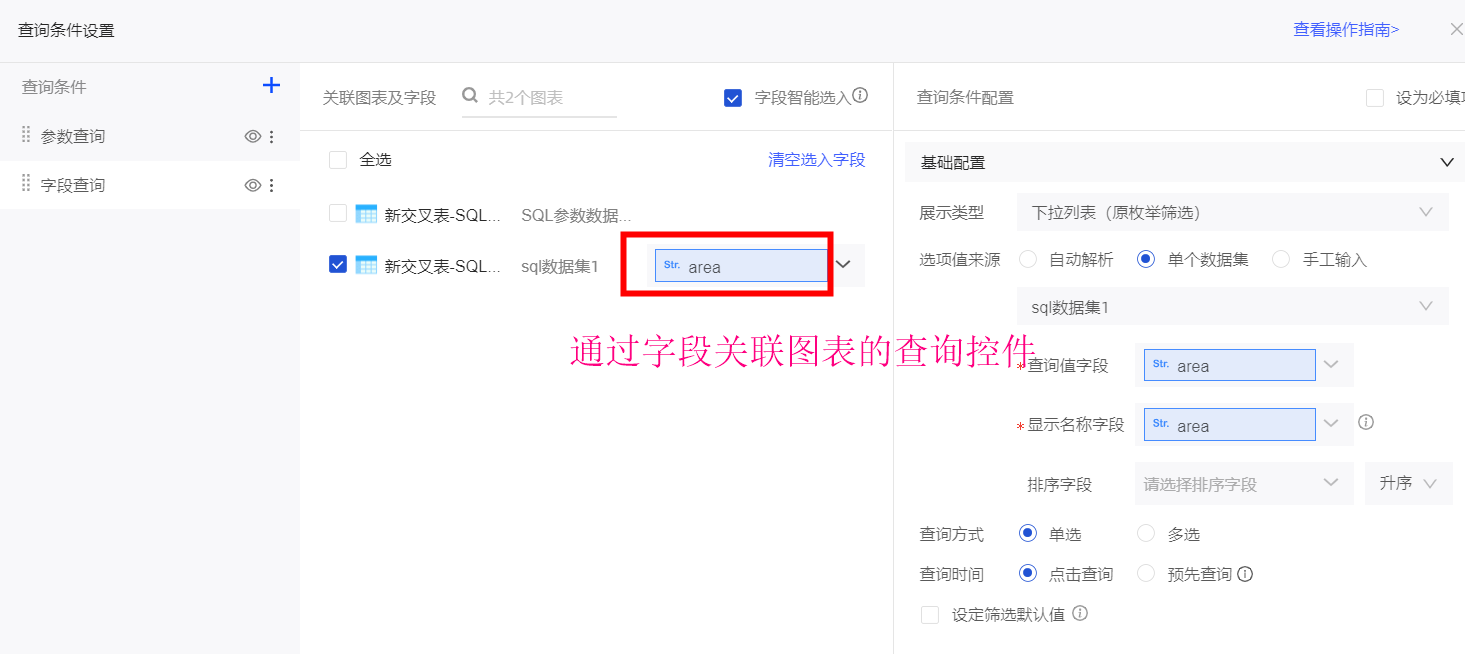The width and height of the screenshot is (1465, 654).
Task: Uncheck the 字段智能选入 checkbox
Action: pyautogui.click(x=733, y=98)
